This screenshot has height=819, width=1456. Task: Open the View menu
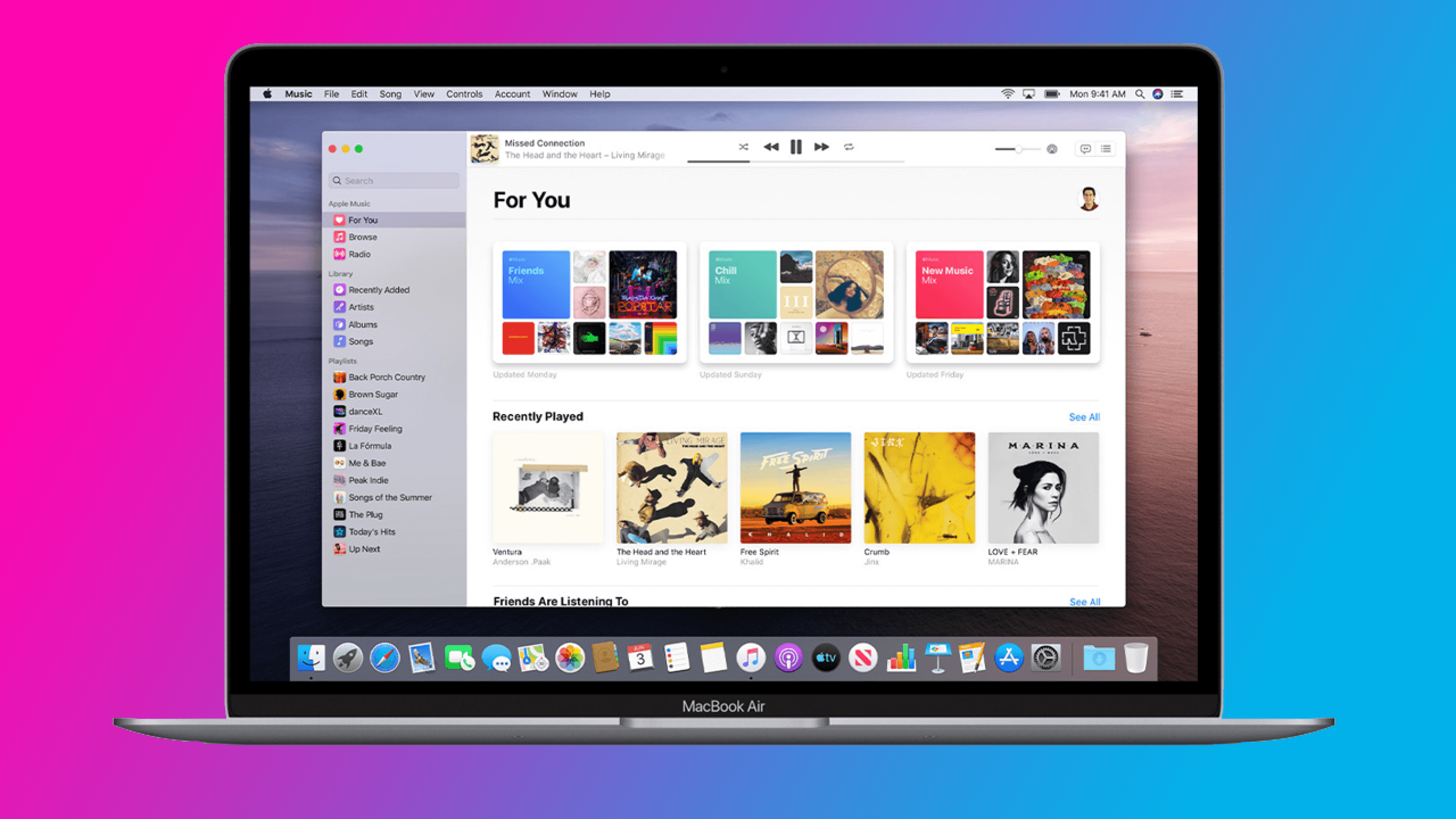tap(423, 94)
